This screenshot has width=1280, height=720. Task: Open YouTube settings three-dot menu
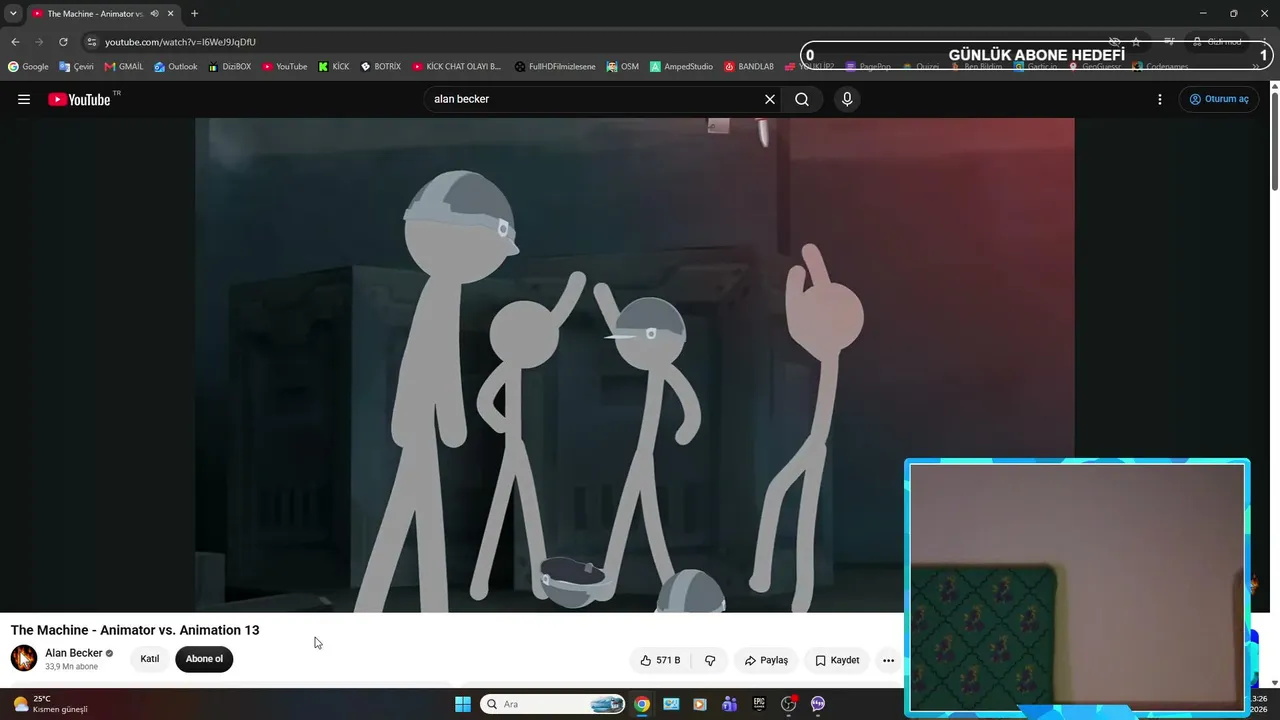(1160, 99)
